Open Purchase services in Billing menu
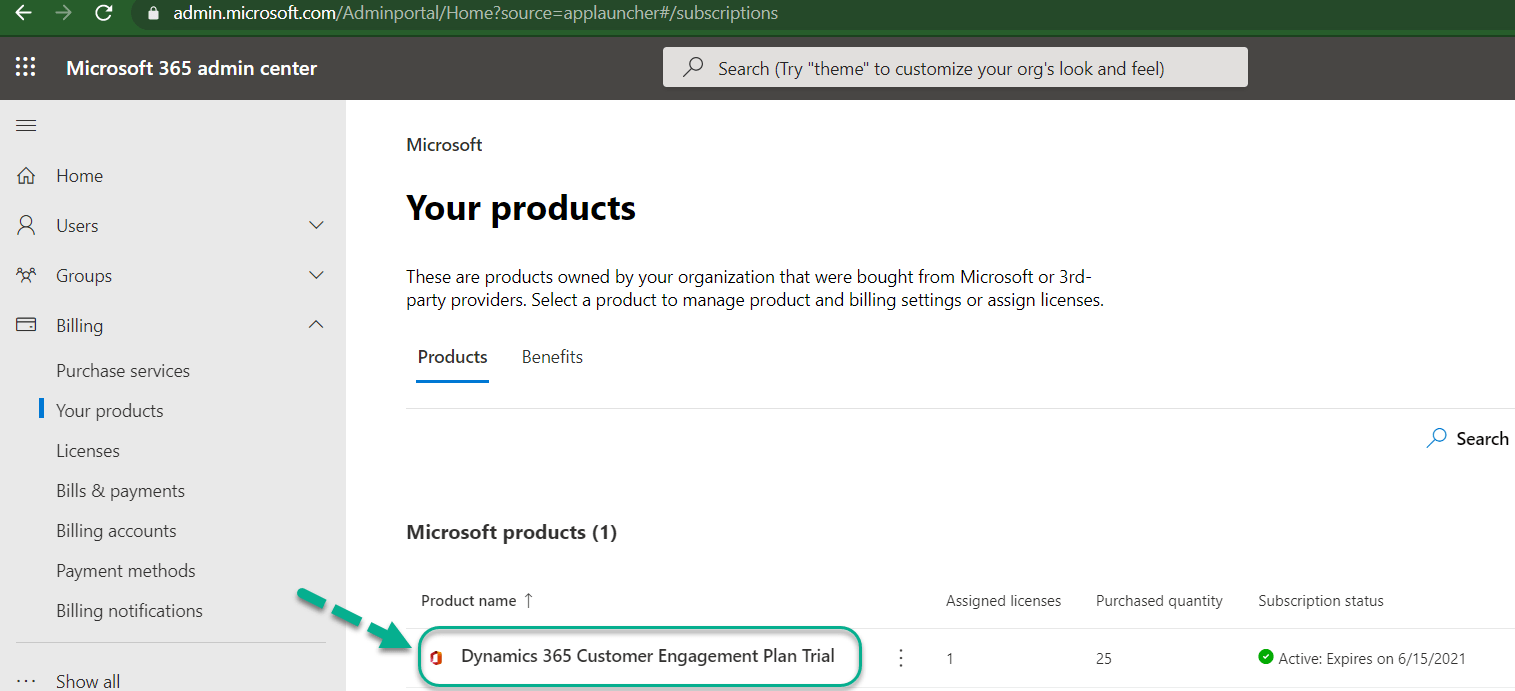 [123, 371]
